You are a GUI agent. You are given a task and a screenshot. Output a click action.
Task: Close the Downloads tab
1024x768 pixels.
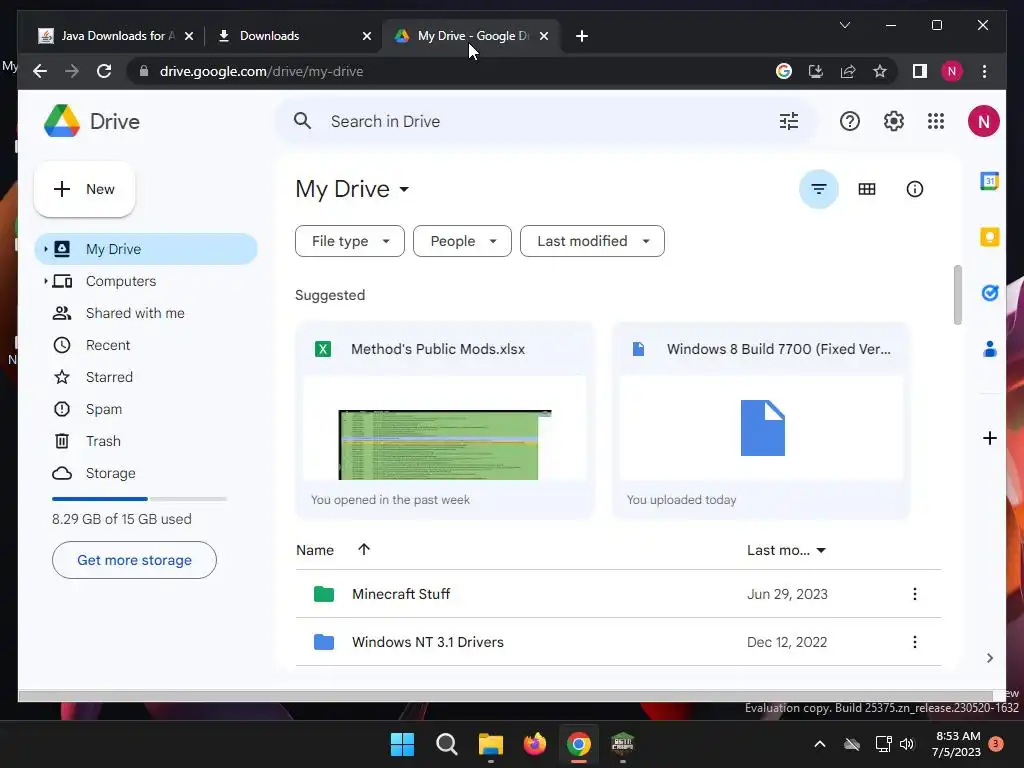366,36
